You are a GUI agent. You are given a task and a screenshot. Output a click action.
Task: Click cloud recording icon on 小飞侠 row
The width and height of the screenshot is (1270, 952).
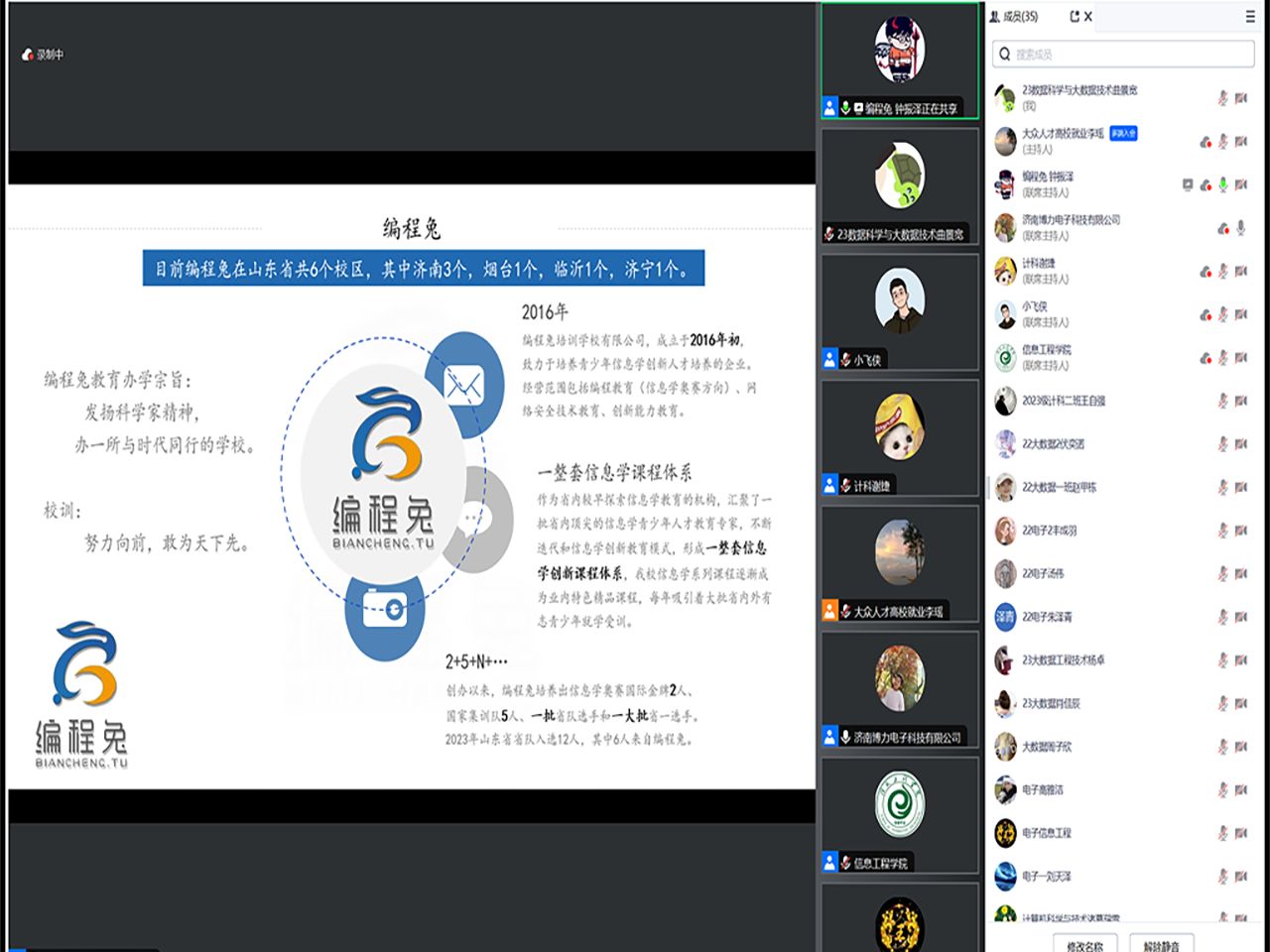point(1206,314)
